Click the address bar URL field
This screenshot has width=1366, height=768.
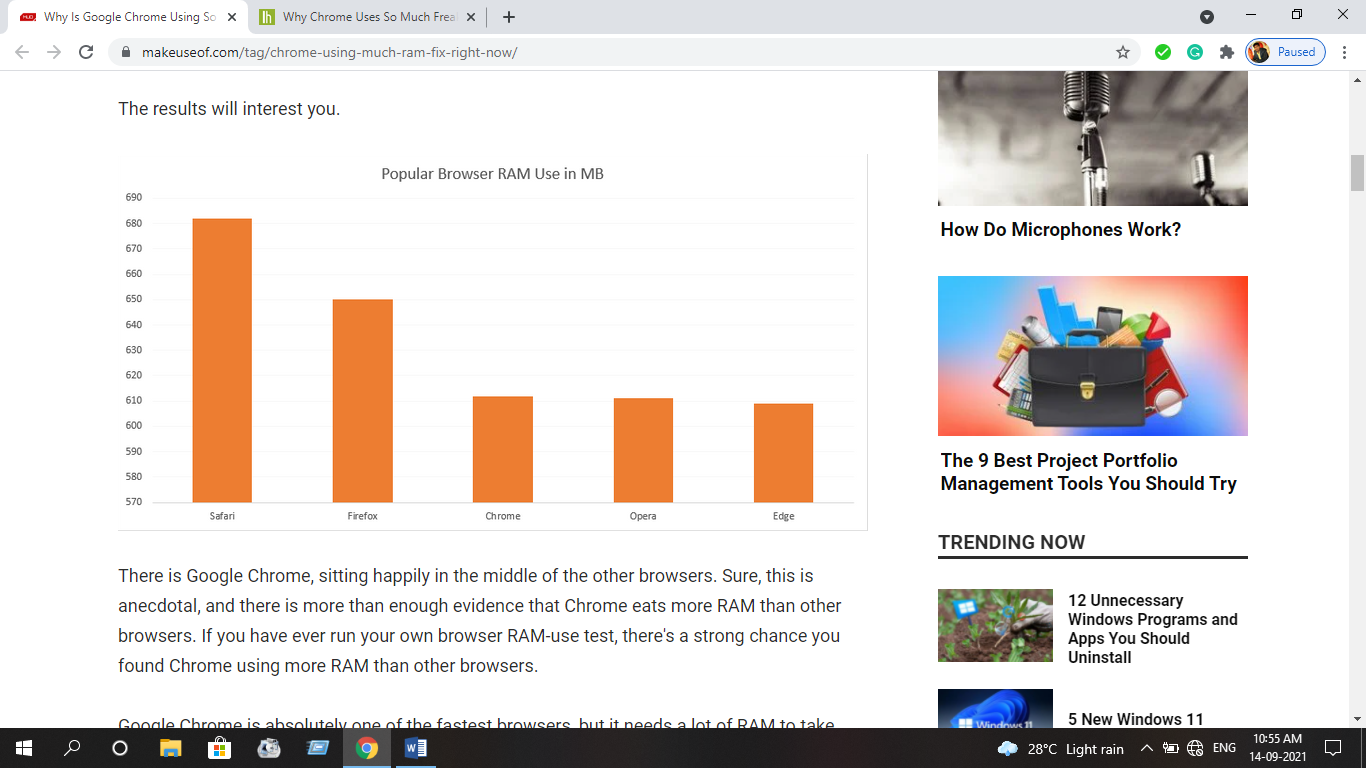click(620, 52)
